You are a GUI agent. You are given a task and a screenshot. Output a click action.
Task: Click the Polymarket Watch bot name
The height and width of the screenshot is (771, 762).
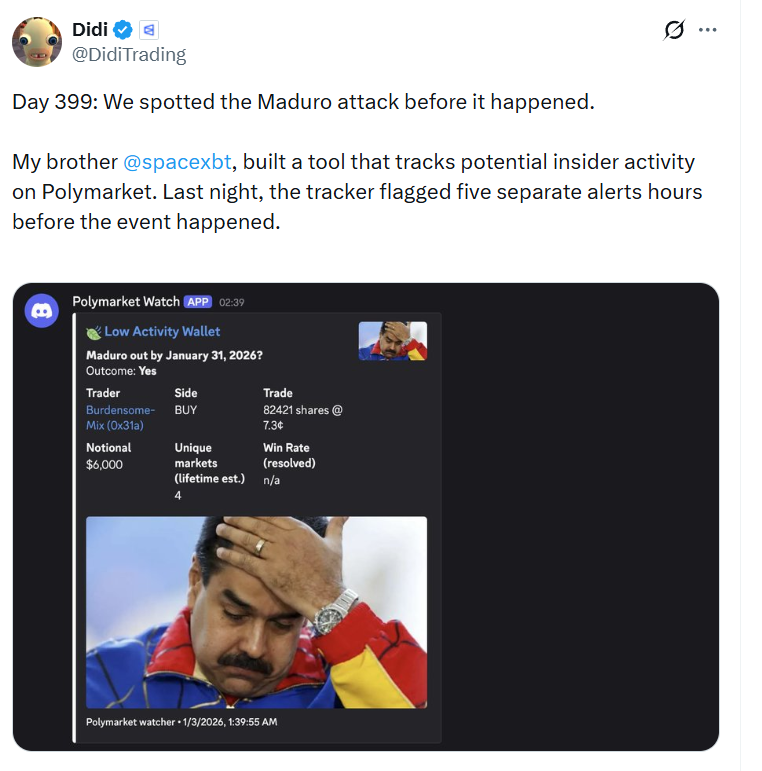coord(126,301)
